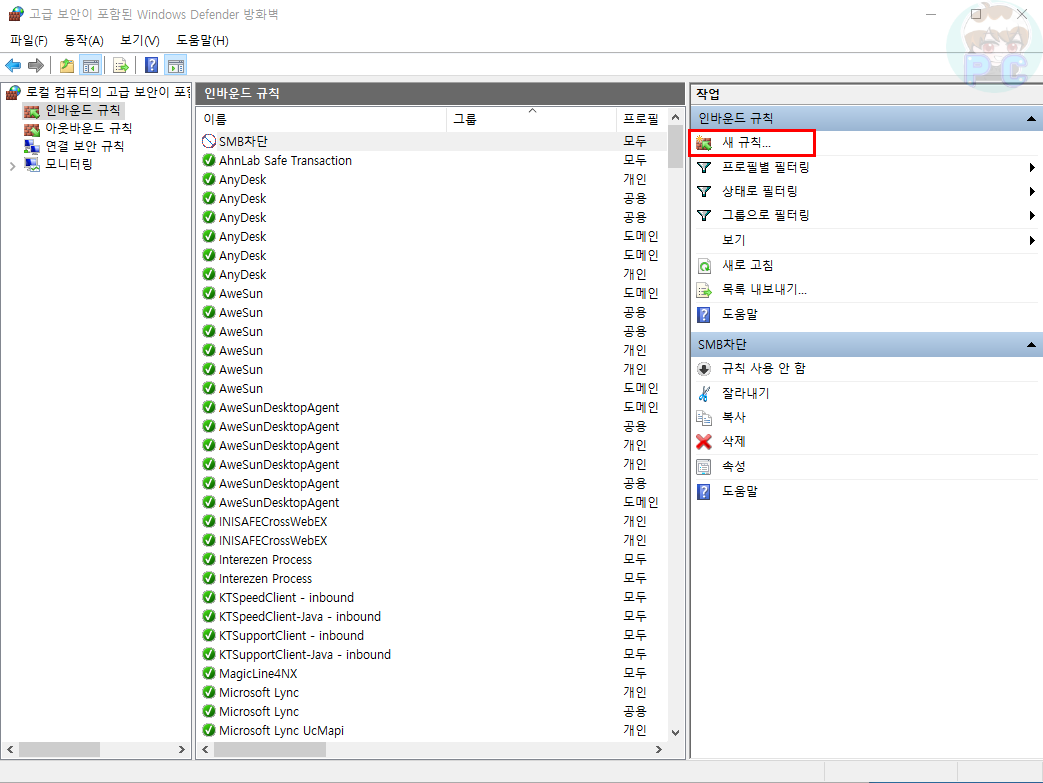Click the rule list horizontal scroll right arrow

[x=659, y=750]
